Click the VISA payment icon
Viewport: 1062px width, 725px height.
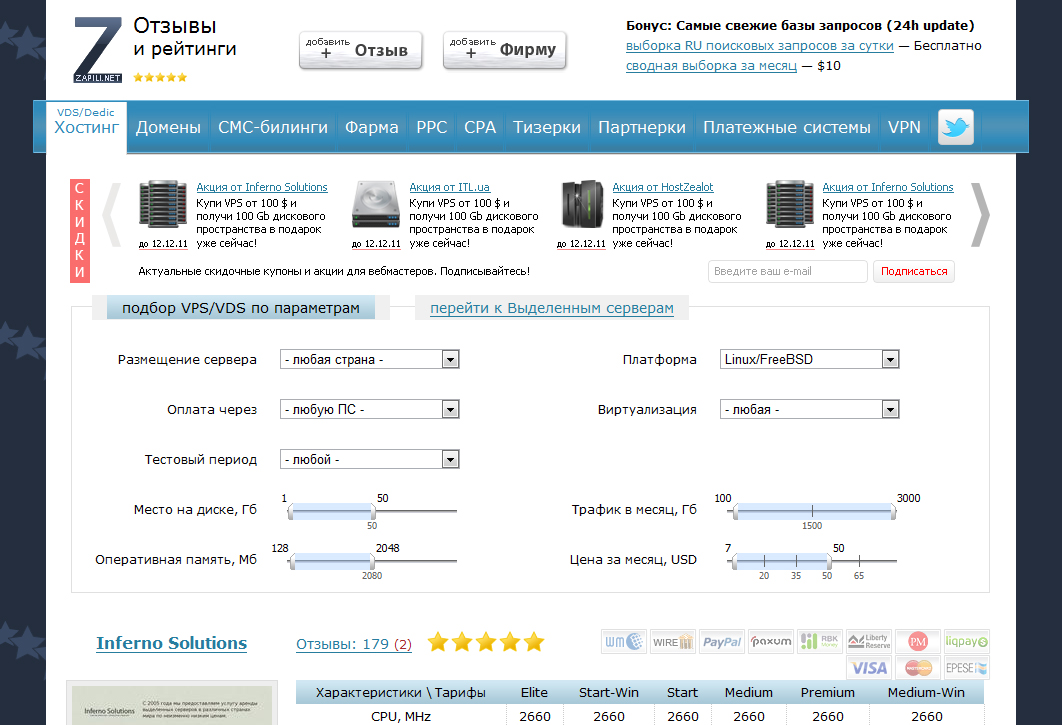(868, 667)
